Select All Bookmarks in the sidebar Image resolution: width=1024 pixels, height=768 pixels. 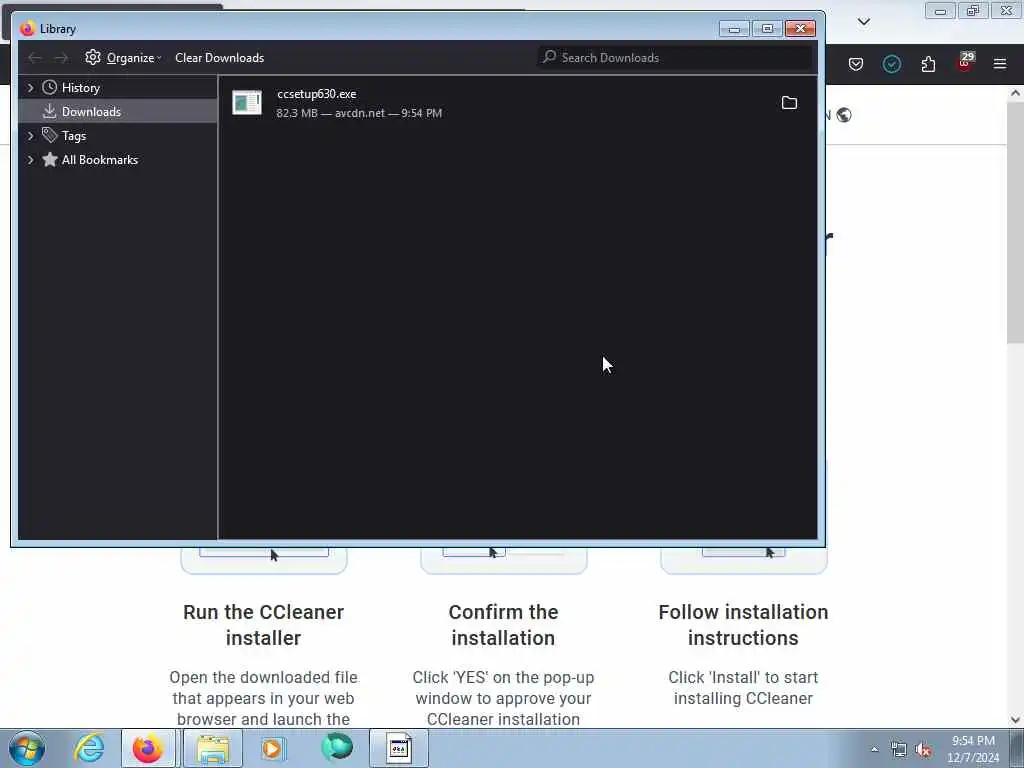point(100,160)
